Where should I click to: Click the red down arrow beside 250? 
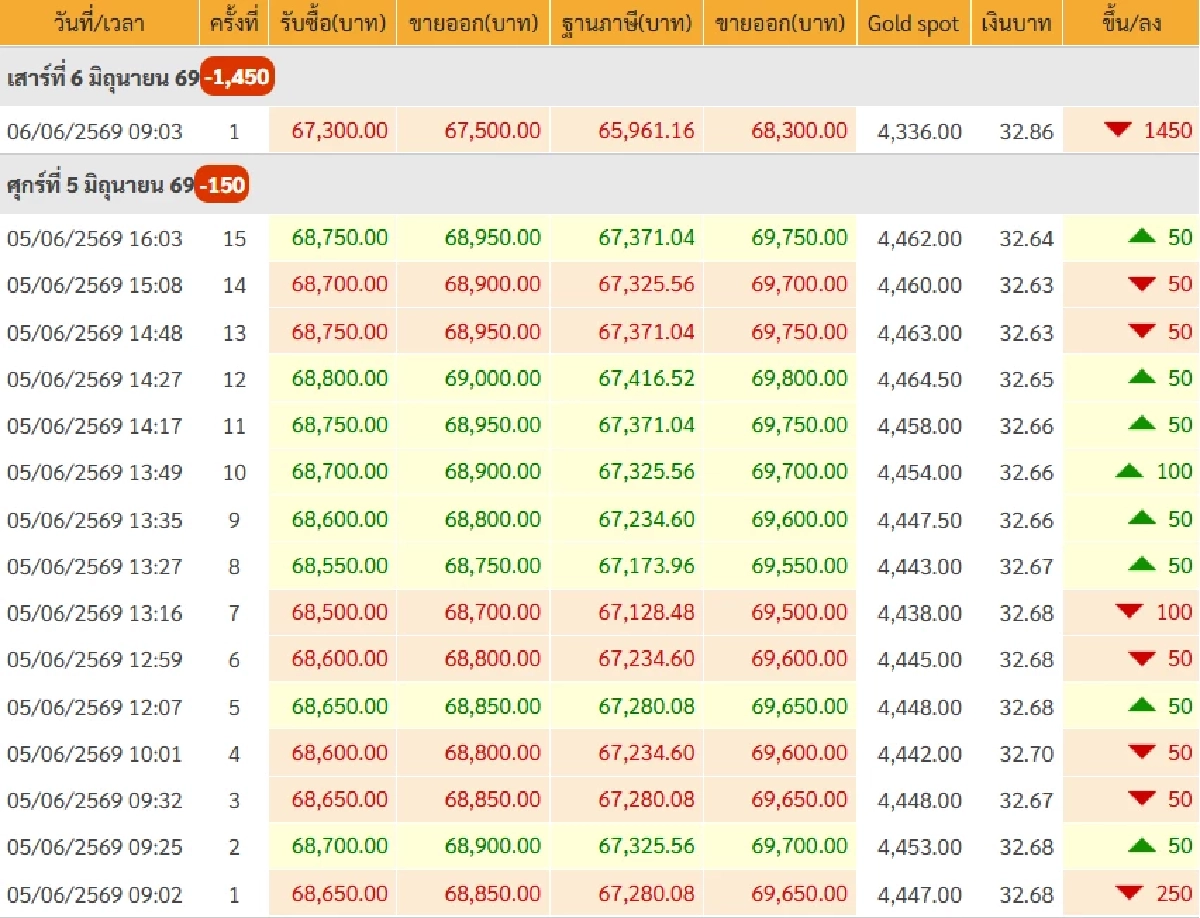pyautogui.click(x=1129, y=893)
